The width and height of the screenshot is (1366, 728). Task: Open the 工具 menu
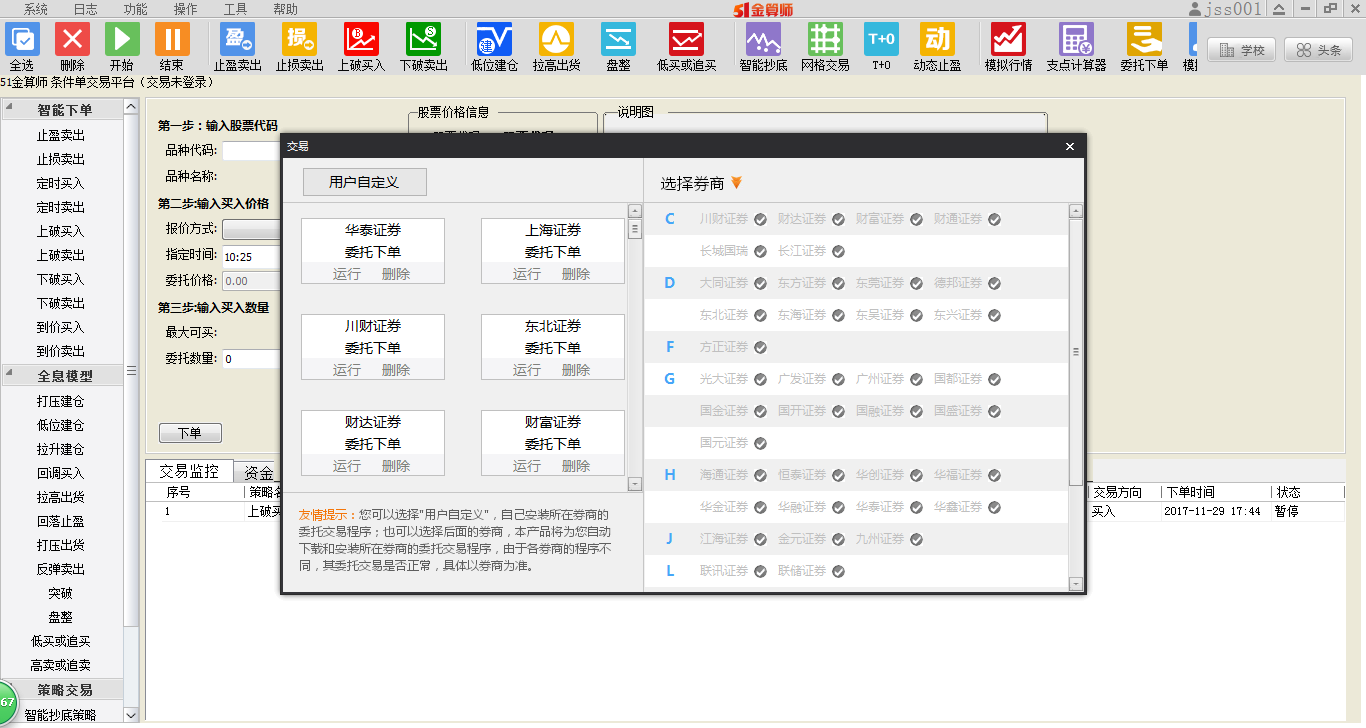(x=236, y=9)
